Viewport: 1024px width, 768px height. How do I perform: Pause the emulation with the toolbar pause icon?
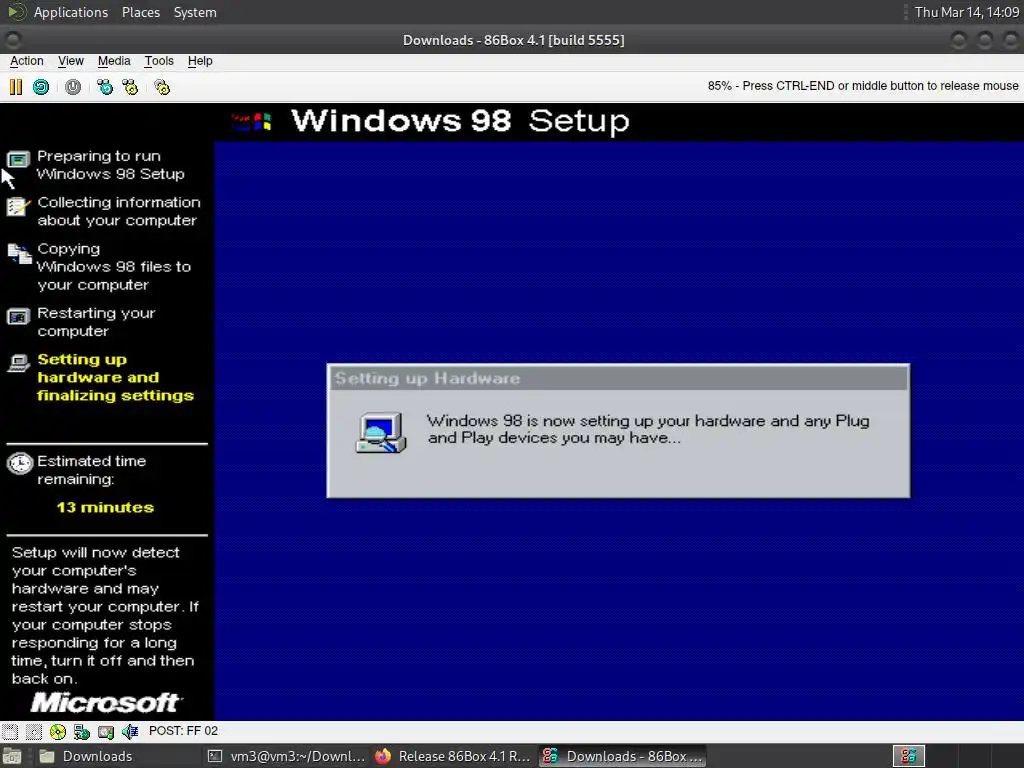pos(16,87)
